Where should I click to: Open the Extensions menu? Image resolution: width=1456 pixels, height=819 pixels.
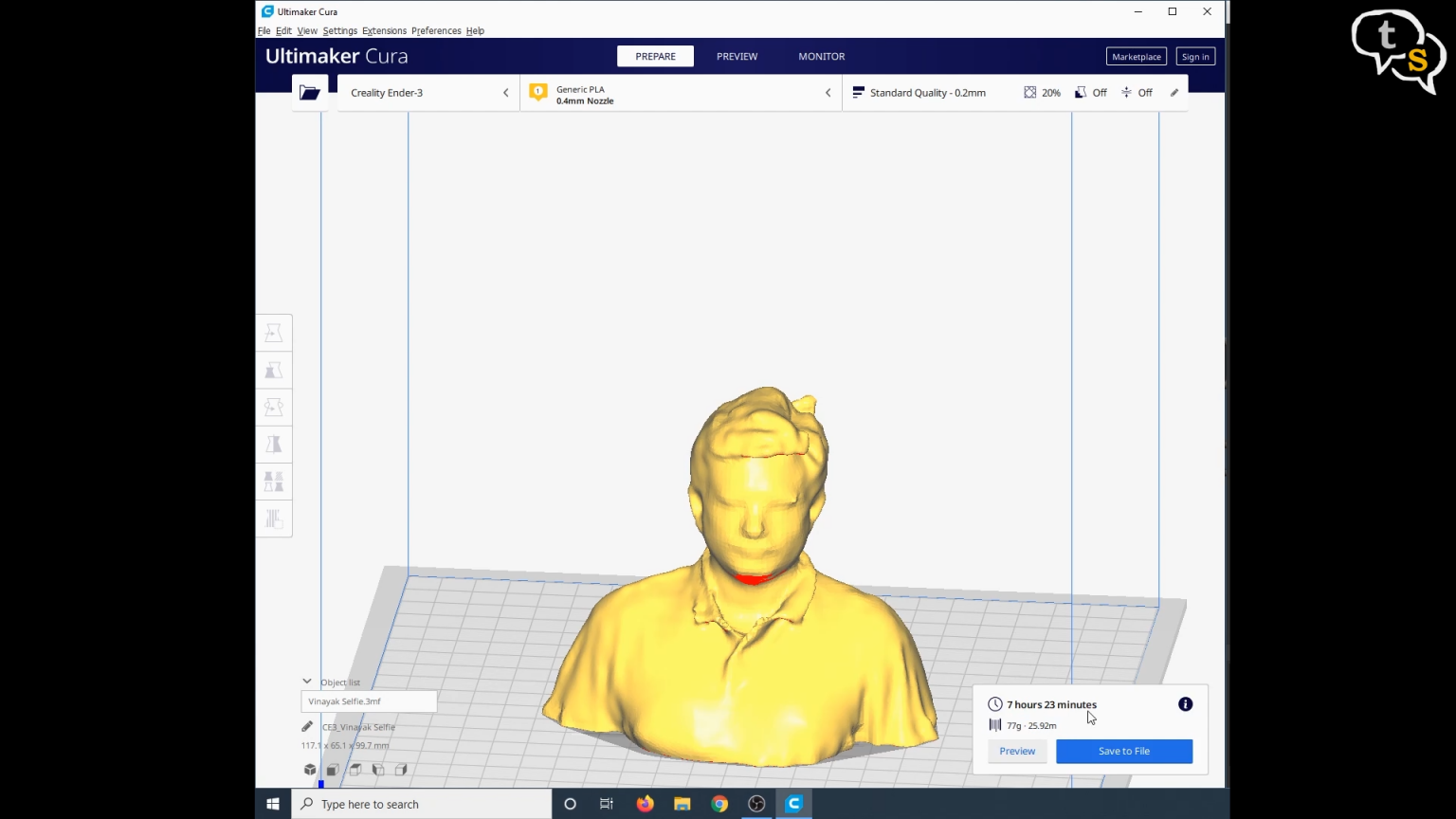[x=383, y=30]
